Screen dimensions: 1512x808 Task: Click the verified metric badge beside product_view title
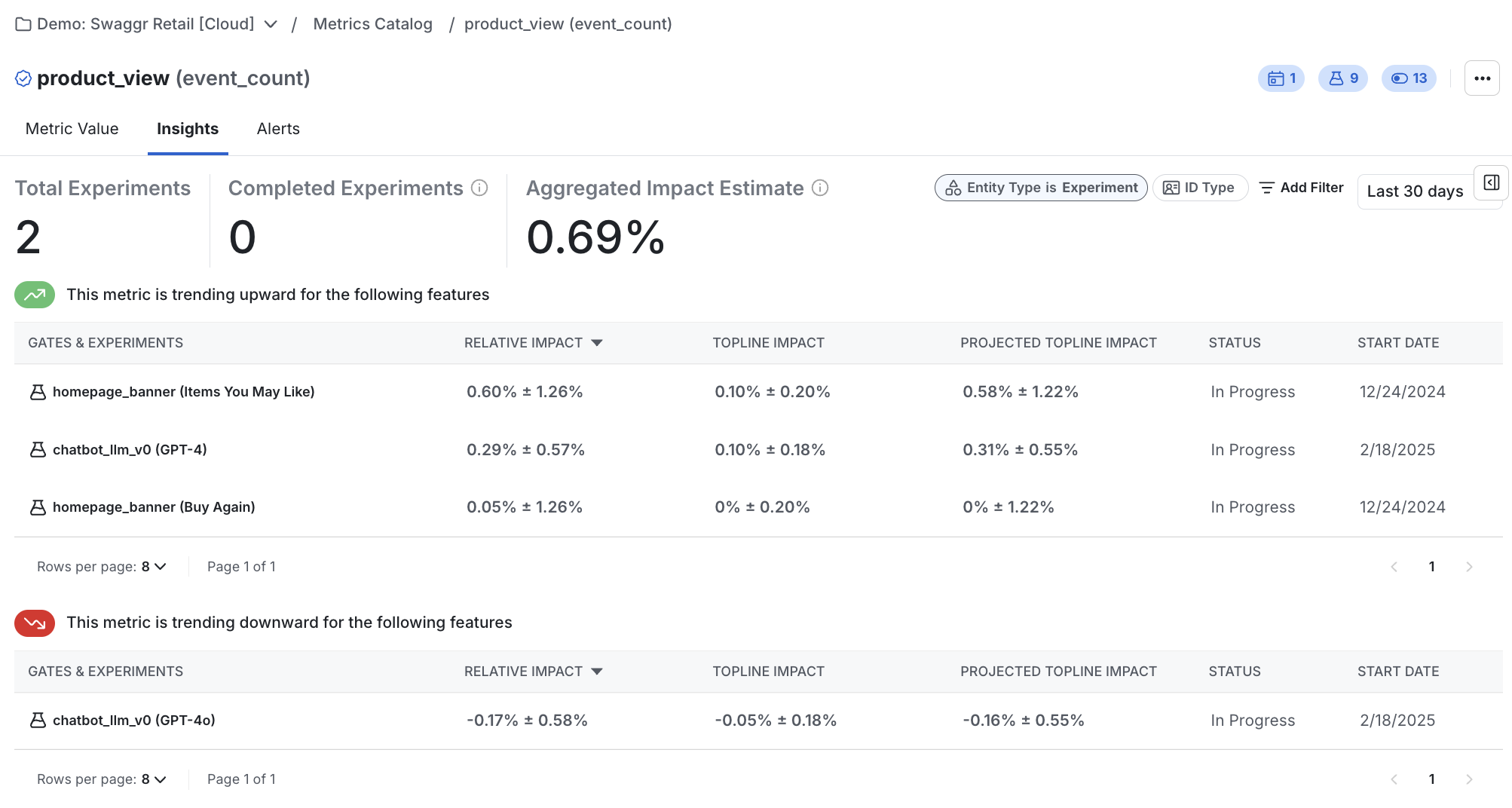point(23,77)
